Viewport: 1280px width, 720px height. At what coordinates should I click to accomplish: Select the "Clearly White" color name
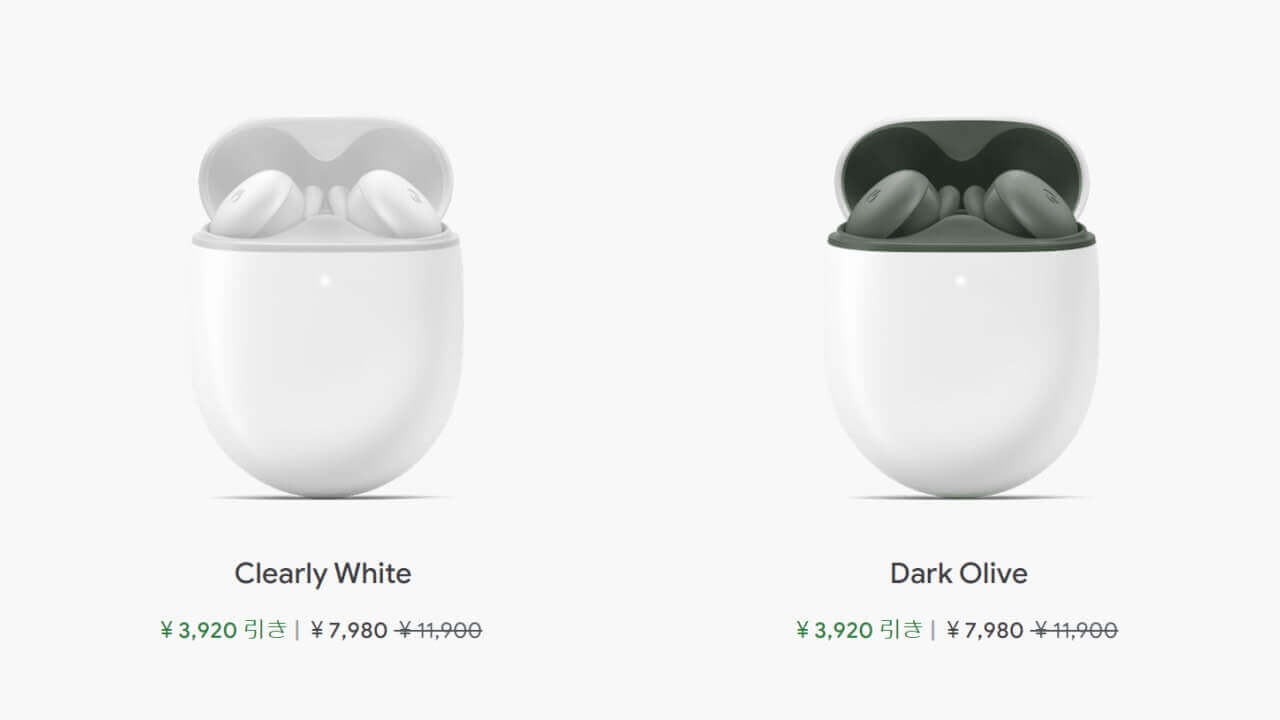tap(323, 573)
